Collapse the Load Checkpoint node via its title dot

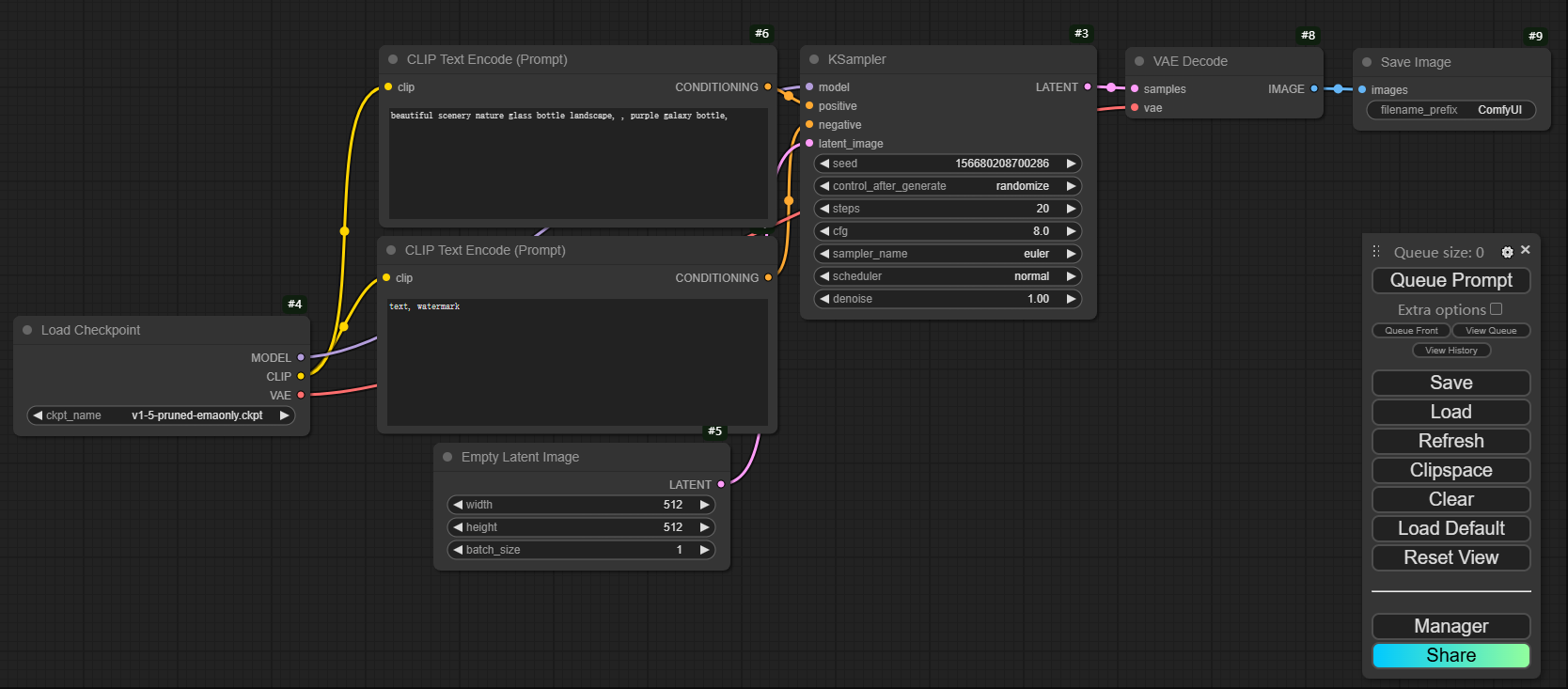(27, 330)
